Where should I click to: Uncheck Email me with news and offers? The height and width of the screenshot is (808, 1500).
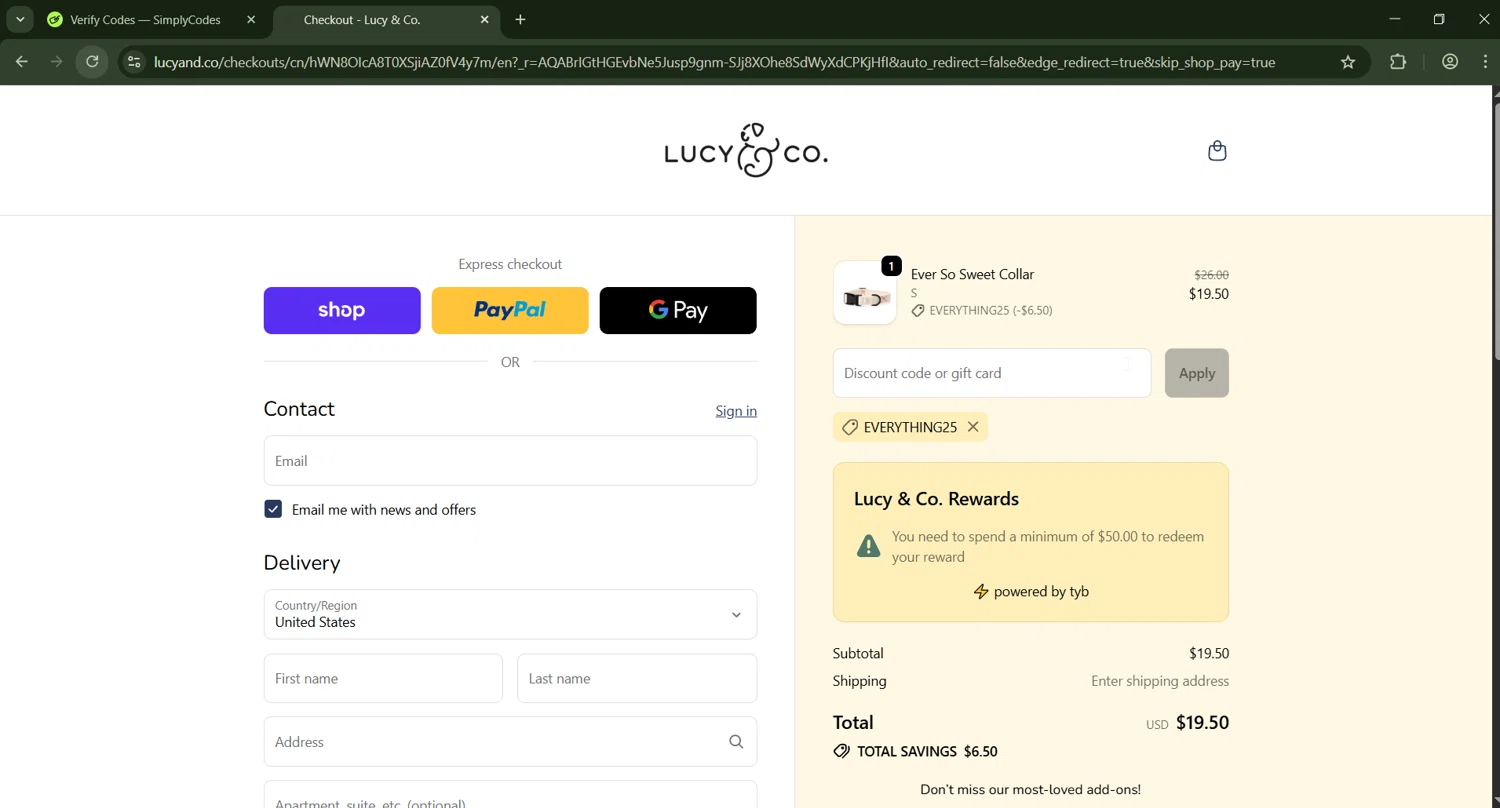click(273, 509)
